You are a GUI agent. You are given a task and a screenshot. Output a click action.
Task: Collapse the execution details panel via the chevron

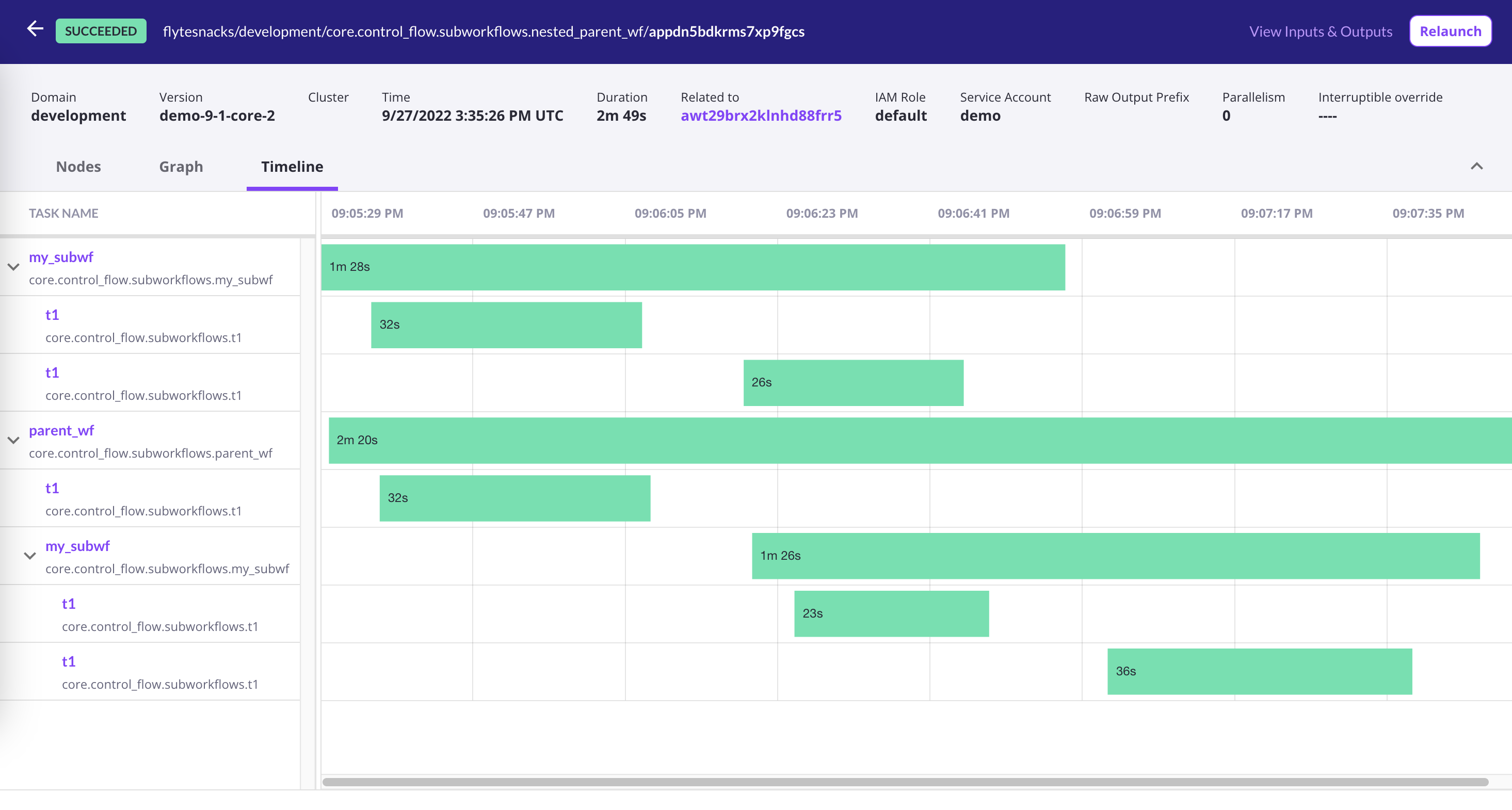coord(1477,167)
